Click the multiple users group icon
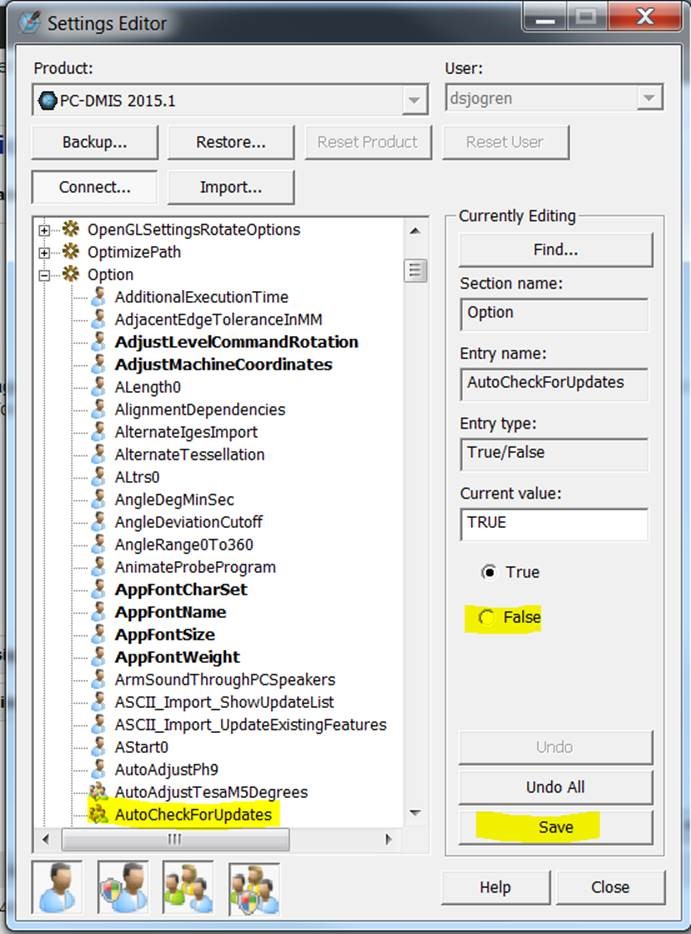The height and width of the screenshot is (934, 691). 188,888
